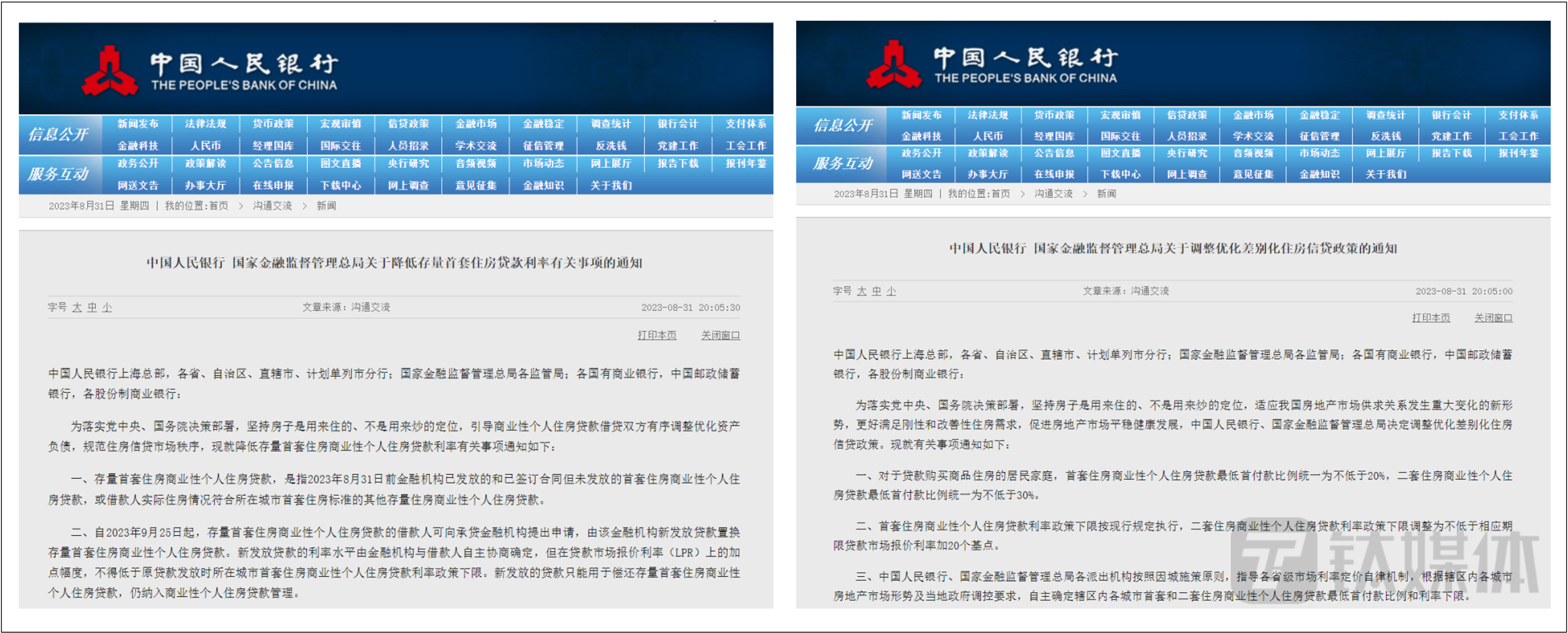Open 法律法规 in the left page menu
Screen dimensions: 1568x633
tap(205, 124)
